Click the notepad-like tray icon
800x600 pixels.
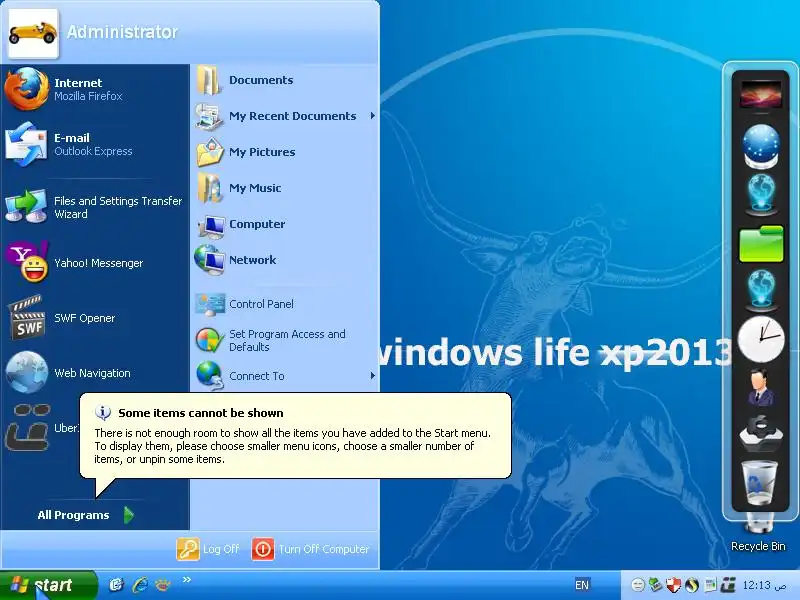[x=710, y=585]
